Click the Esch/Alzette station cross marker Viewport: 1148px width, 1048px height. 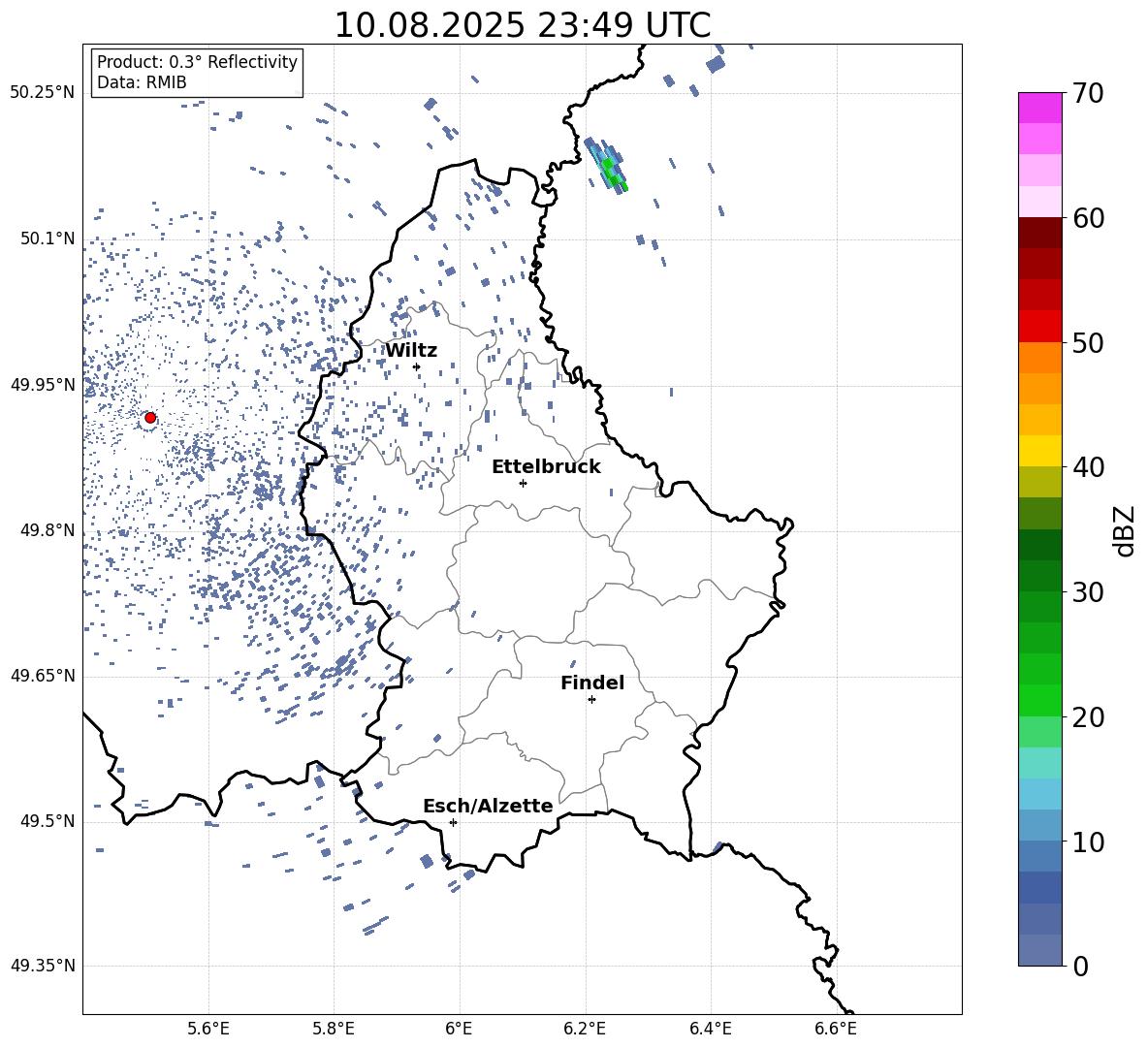(x=453, y=822)
